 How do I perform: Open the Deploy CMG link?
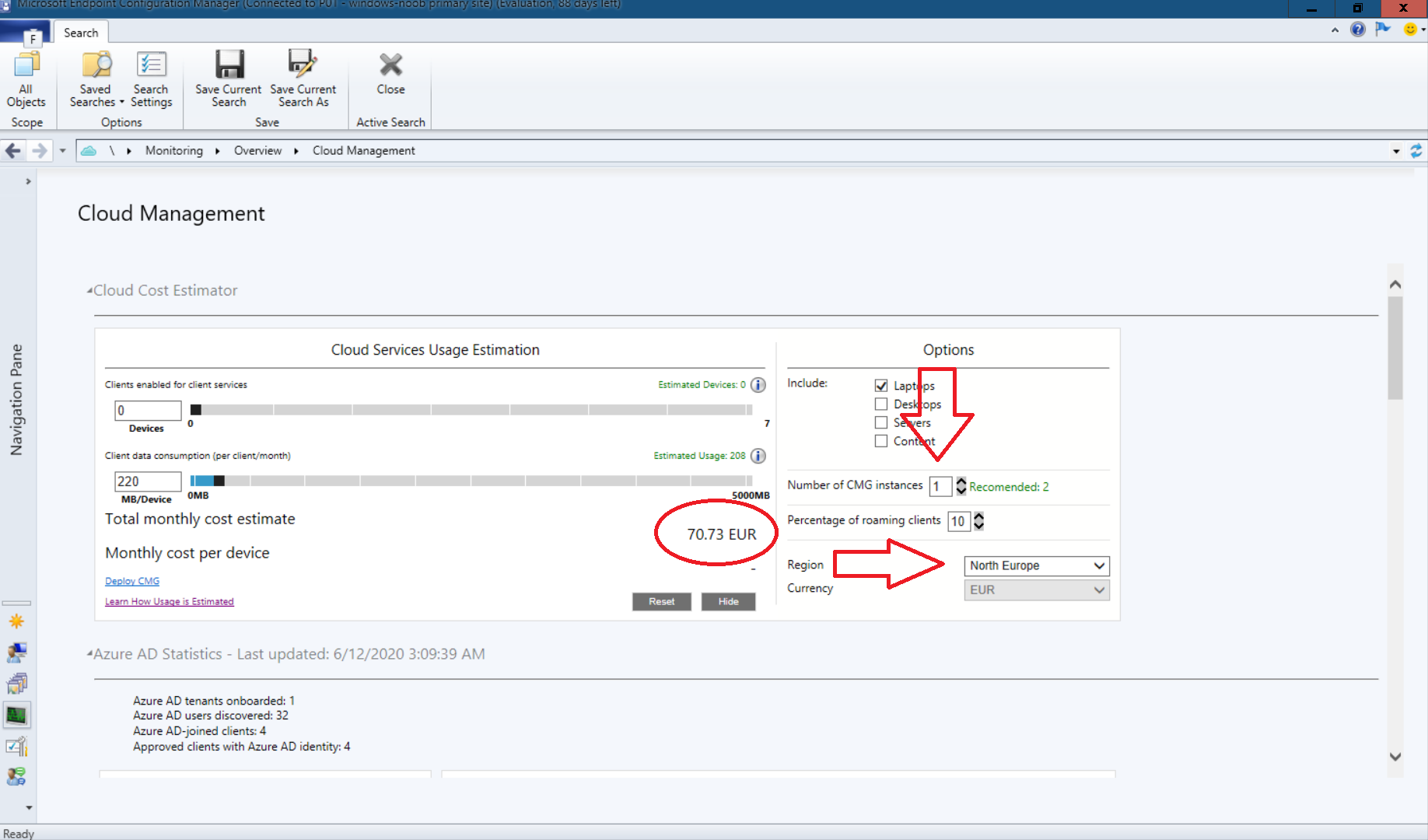pos(132,581)
